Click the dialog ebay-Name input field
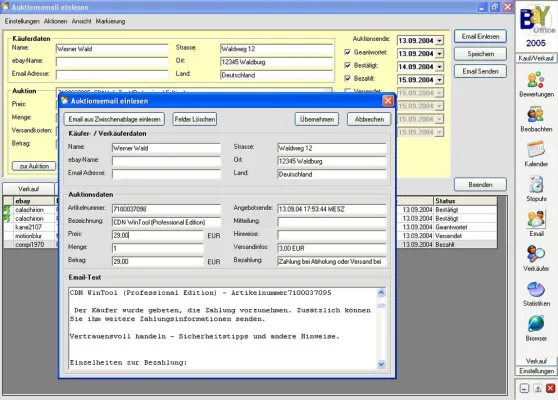558x400 pixels. pos(166,161)
